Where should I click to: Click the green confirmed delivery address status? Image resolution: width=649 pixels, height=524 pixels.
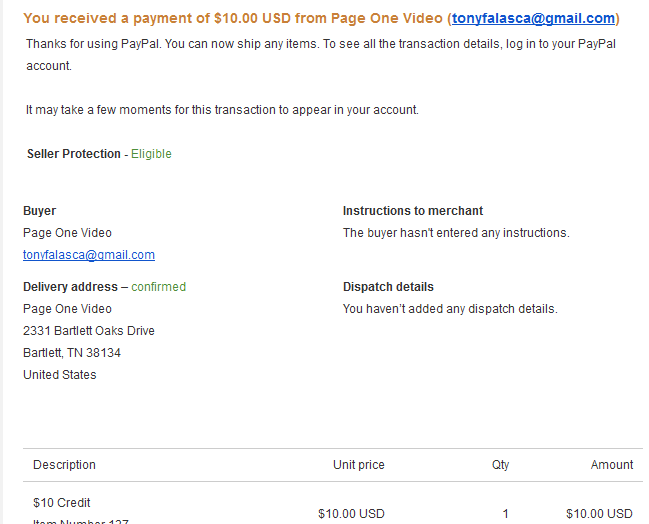pyautogui.click(x=159, y=287)
